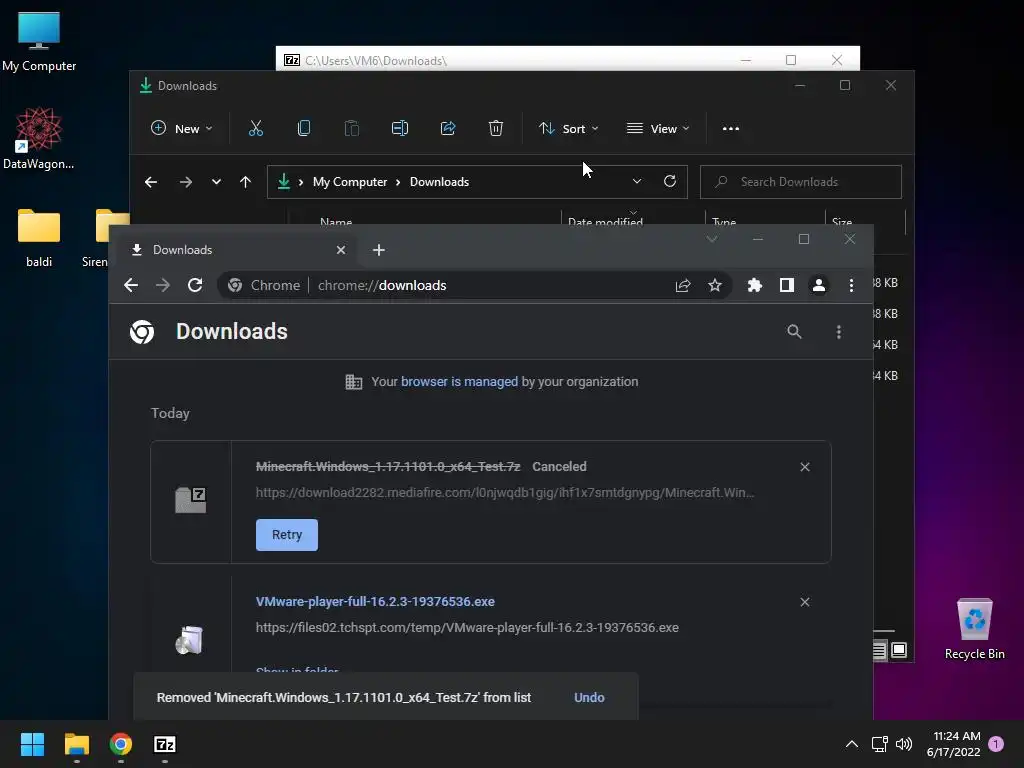This screenshot has height=768, width=1024.
Task: Click the Share icon in Explorer toolbar
Action: coord(448,129)
